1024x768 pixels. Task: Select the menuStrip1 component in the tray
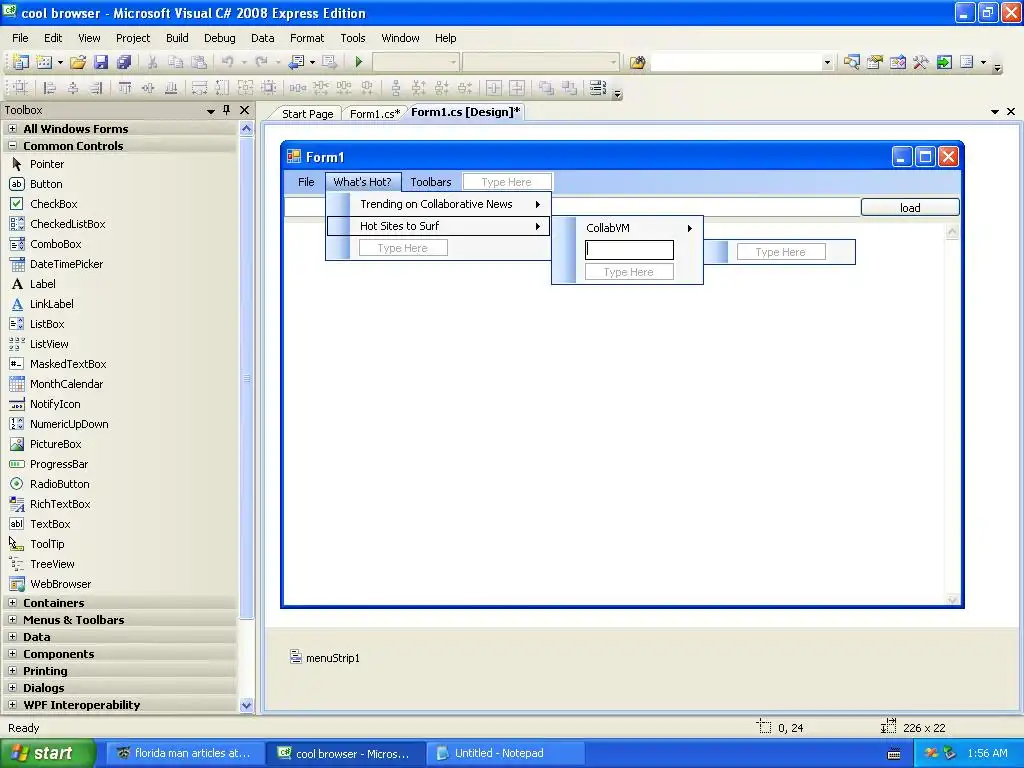[325, 658]
